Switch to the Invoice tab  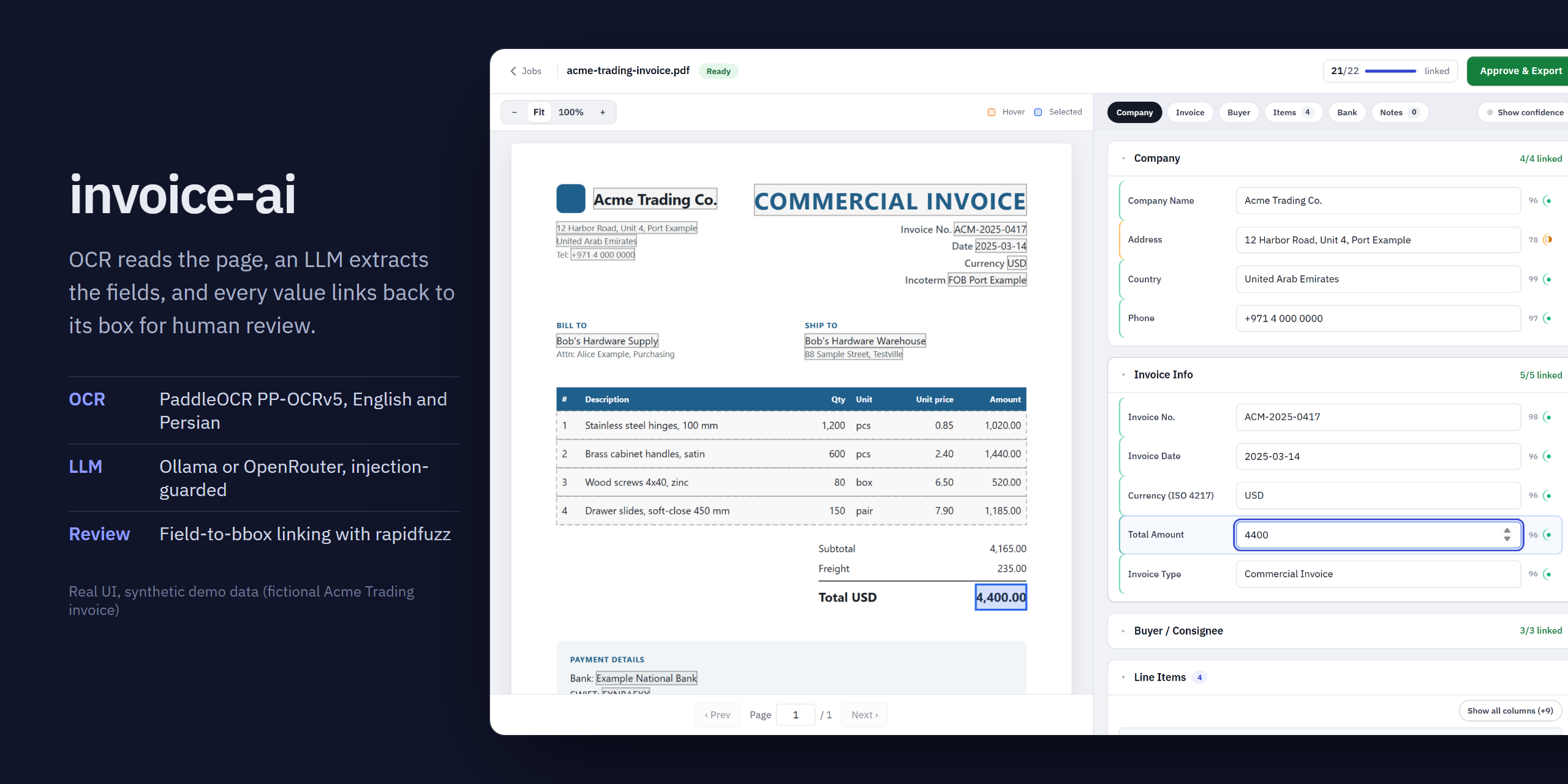coord(1190,113)
